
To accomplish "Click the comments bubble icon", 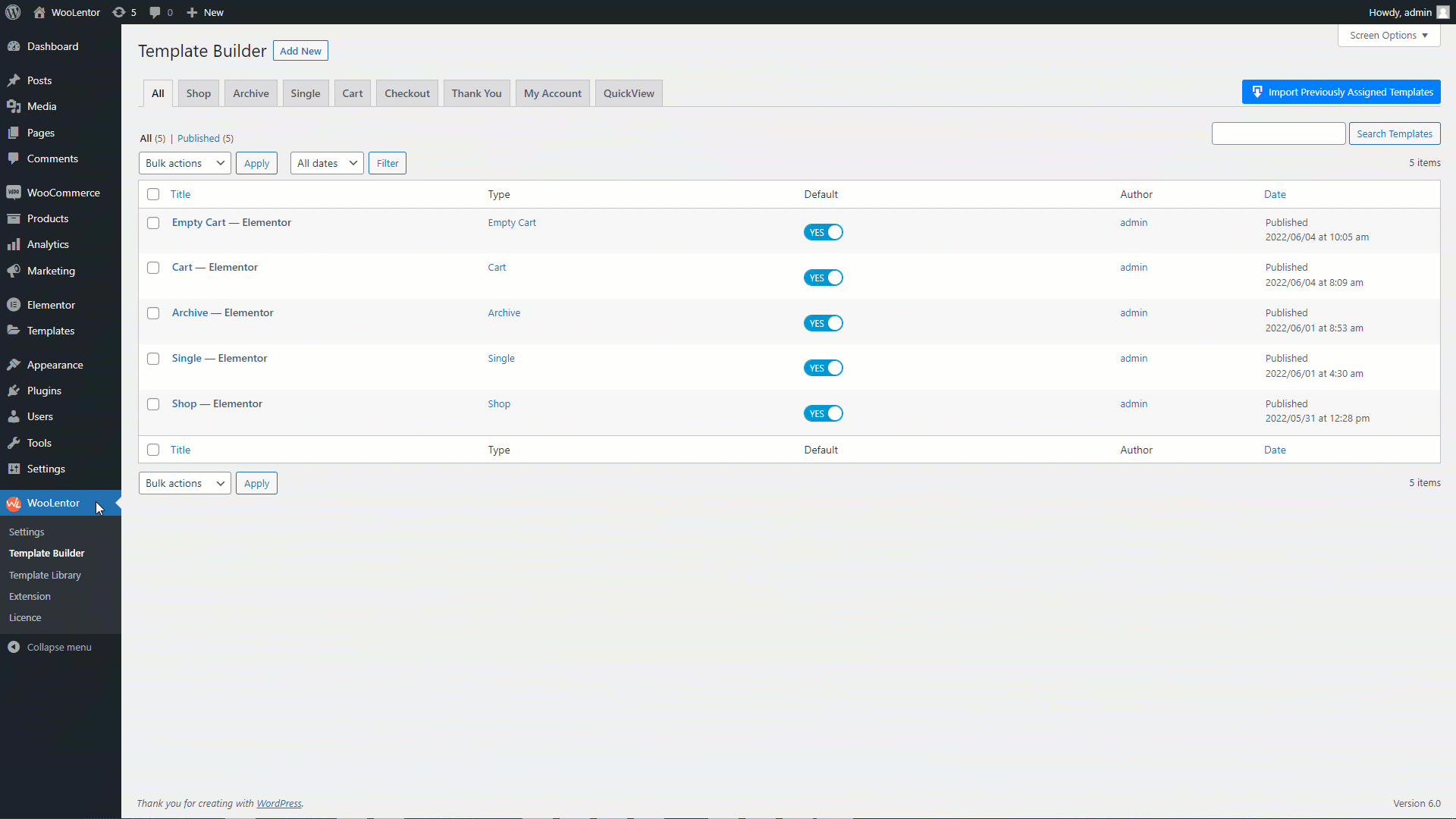I will click(155, 12).
